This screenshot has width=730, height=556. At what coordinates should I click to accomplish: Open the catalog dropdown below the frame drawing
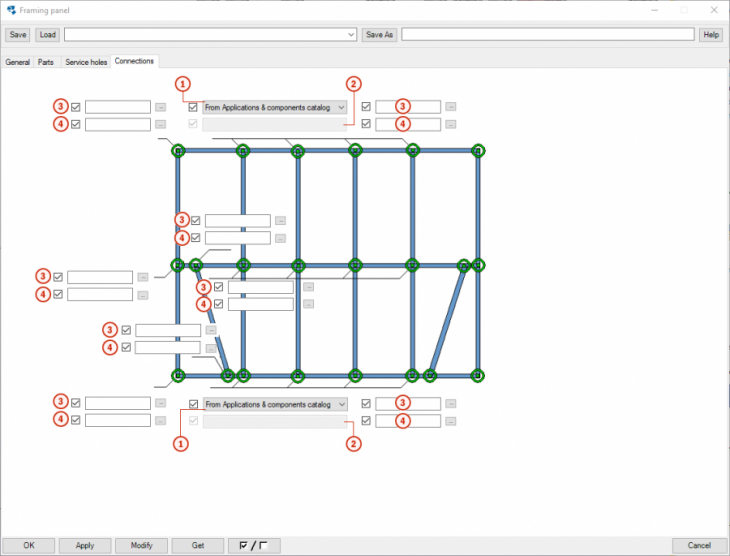tap(275, 404)
